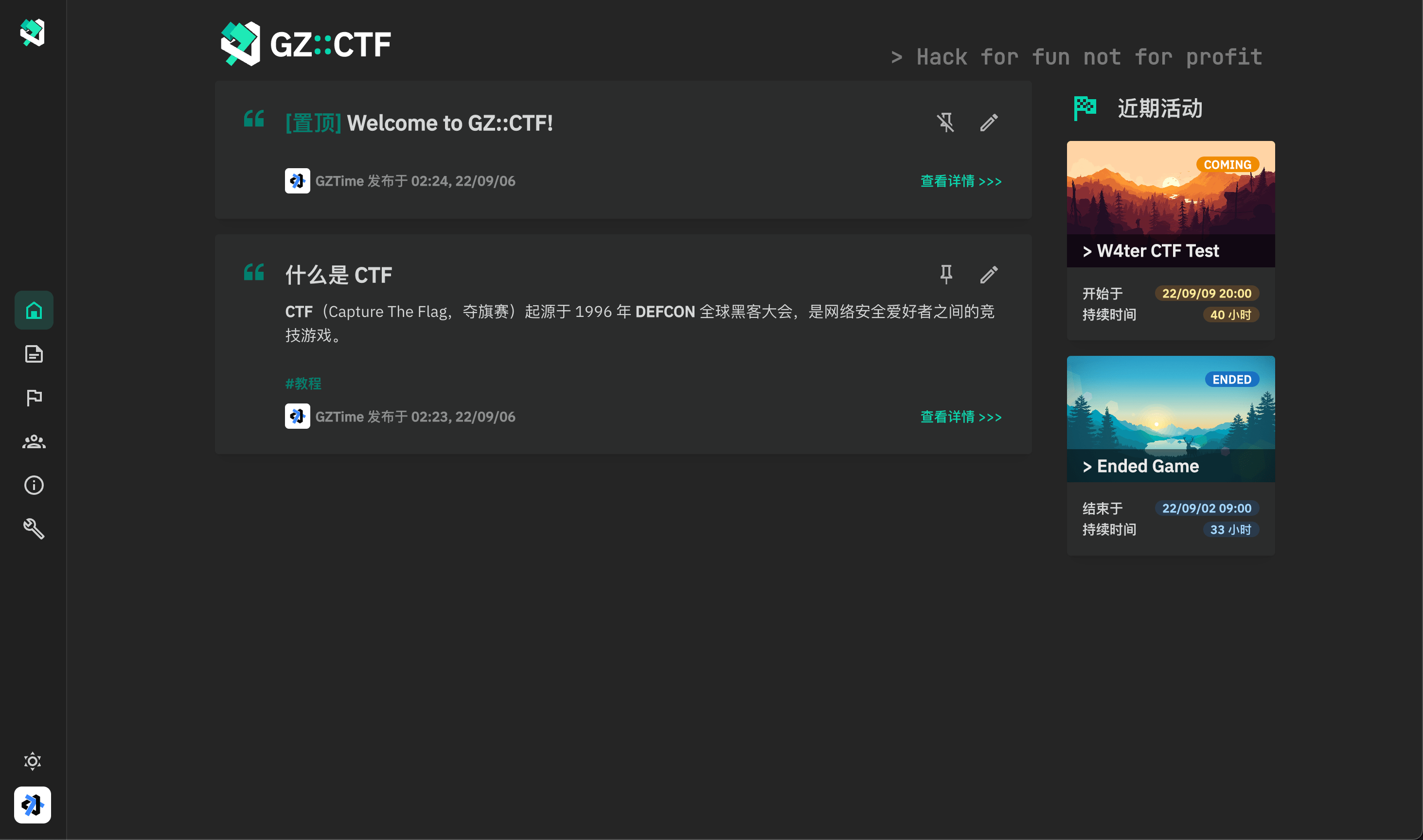Click edit pencil icon on 什么是CTF post
This screenshot has height=840, width=1423.
coord(989,274)
